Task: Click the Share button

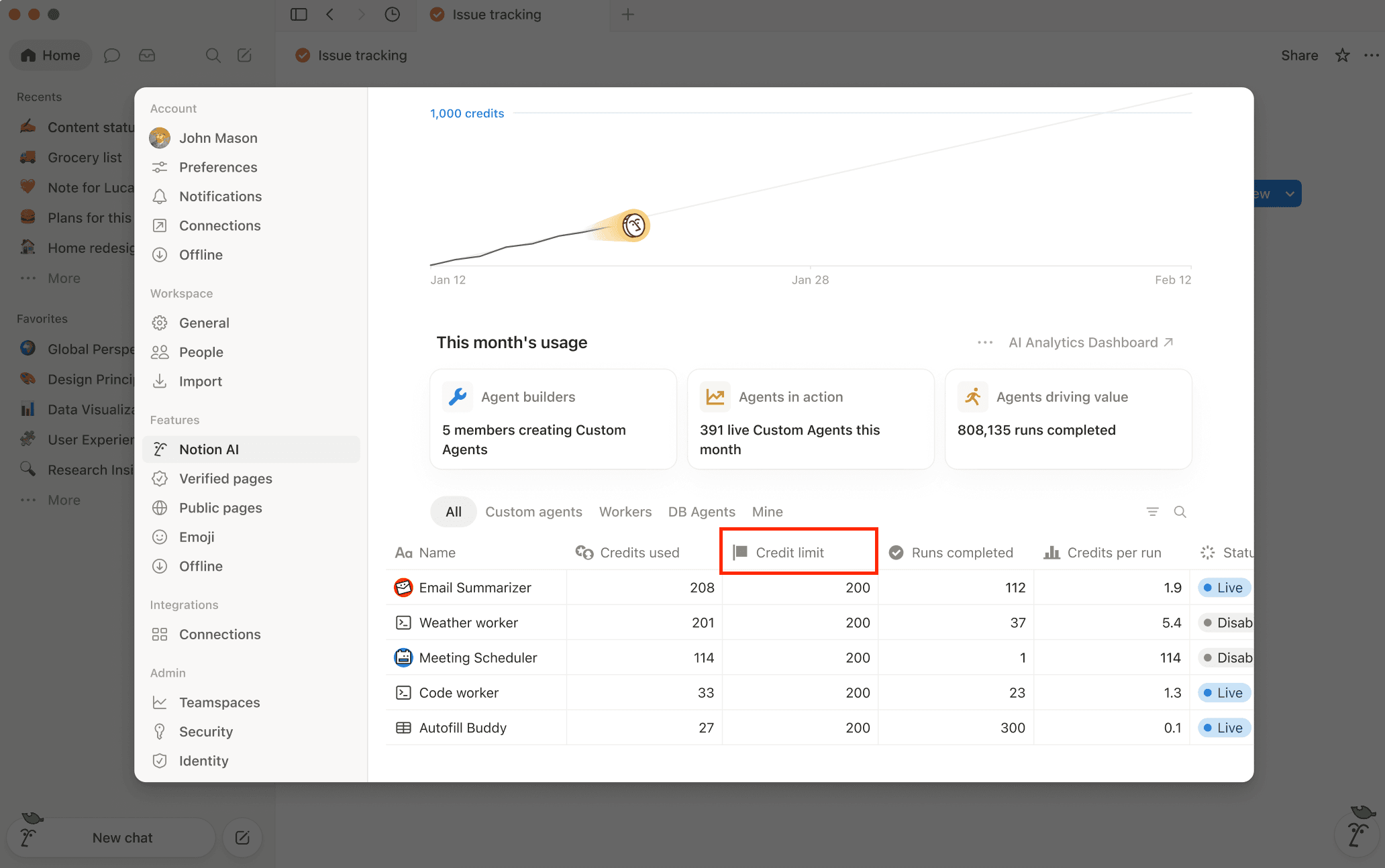Action: click(1298, 55)
